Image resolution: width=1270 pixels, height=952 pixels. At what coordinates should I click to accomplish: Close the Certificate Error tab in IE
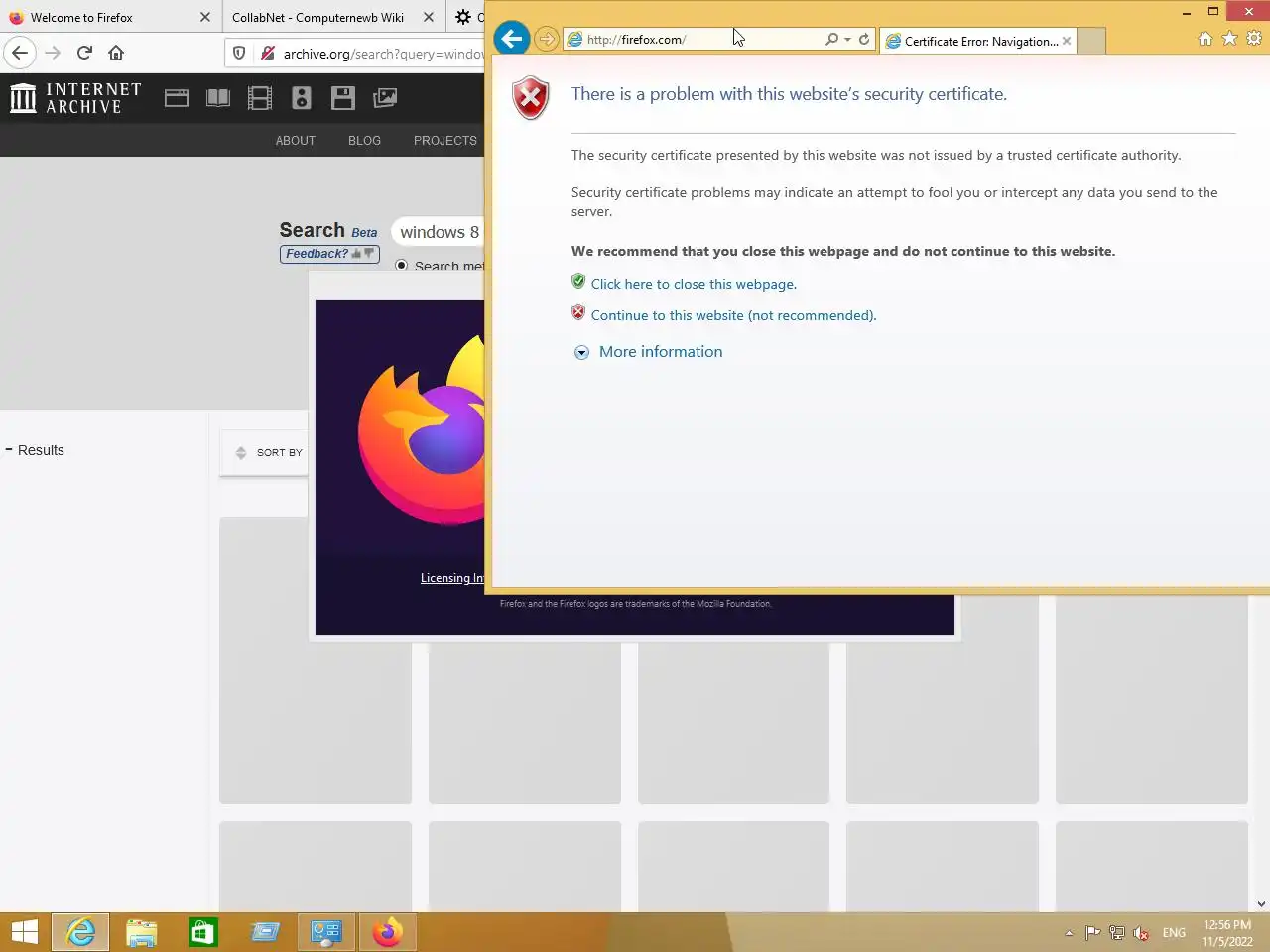pos(1067,41)
